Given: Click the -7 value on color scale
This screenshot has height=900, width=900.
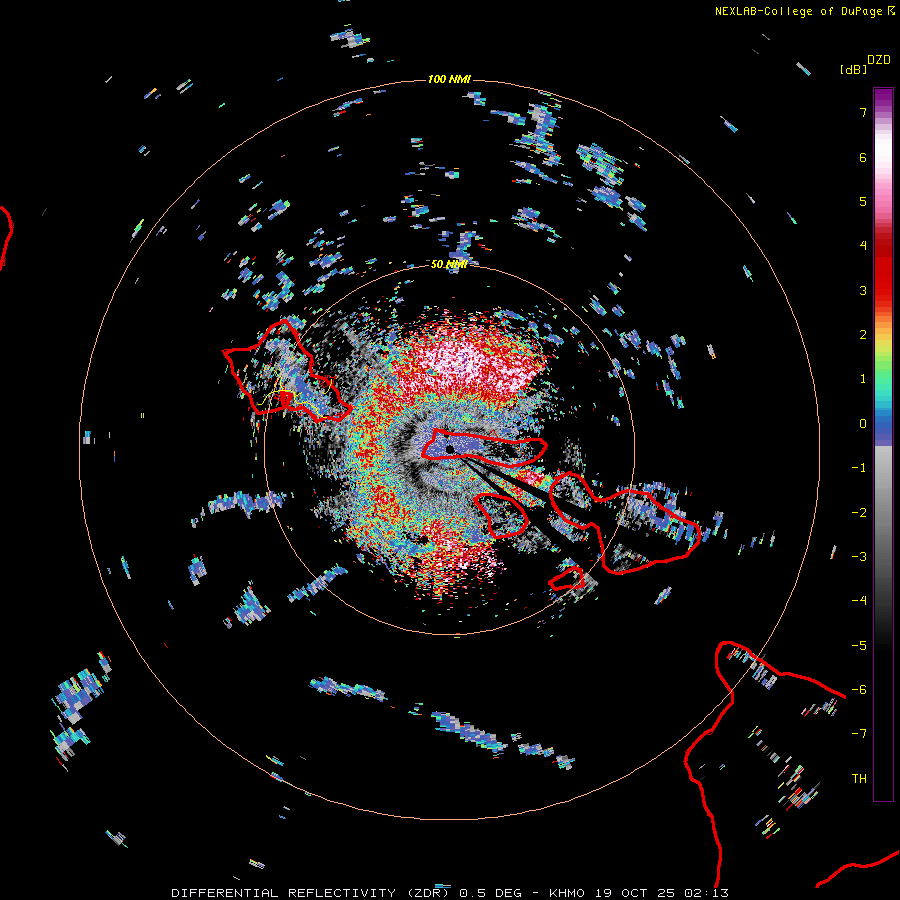Looking at the screenshot, I should click(x=859, y=734).
